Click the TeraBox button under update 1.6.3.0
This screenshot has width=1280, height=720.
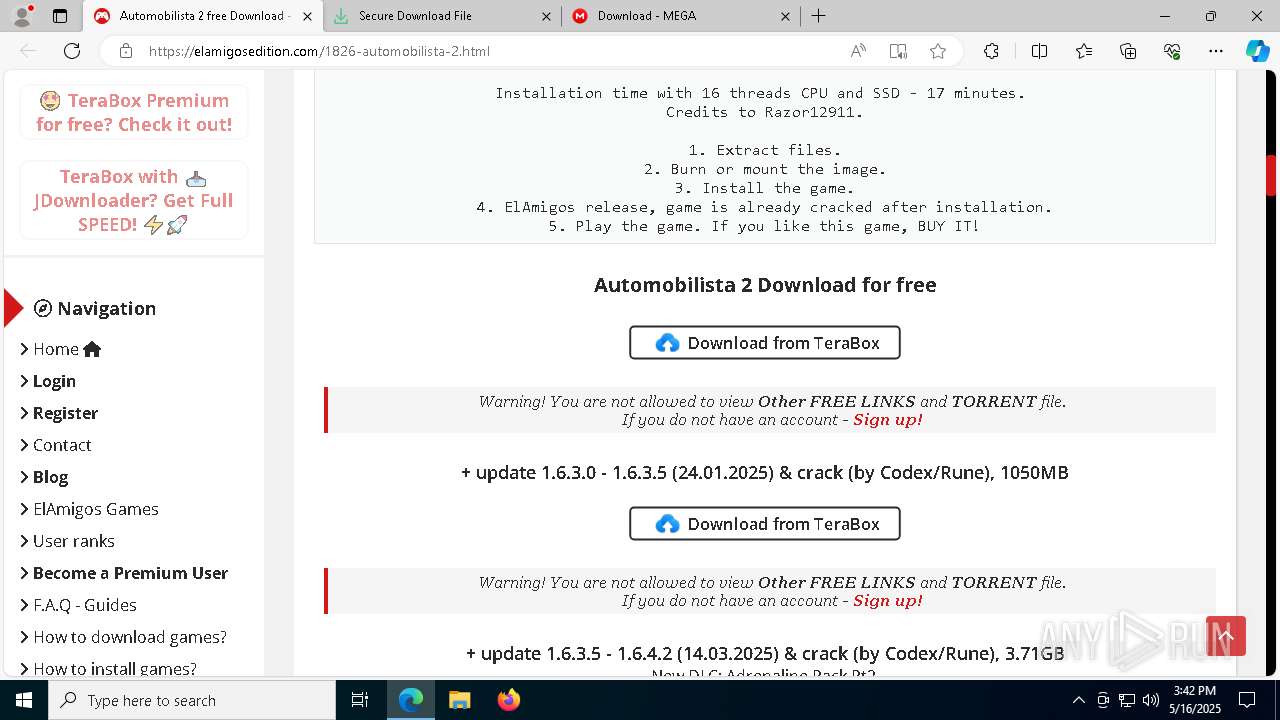tap(765, 524)
